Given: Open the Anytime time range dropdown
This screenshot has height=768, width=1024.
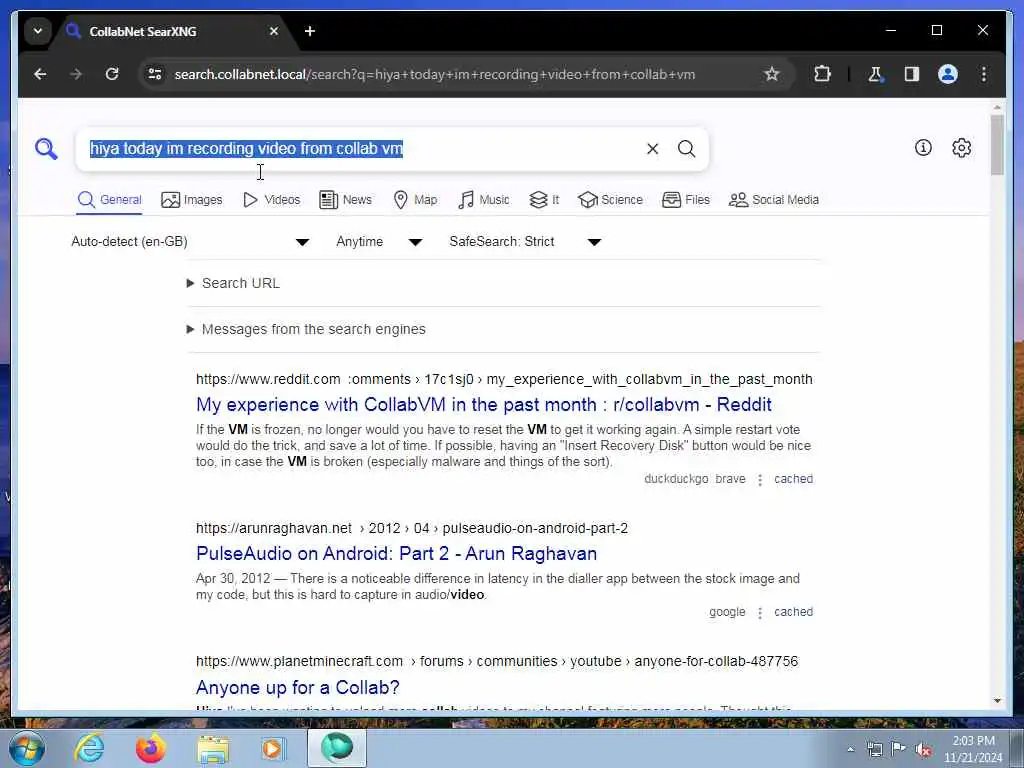Looking at the screenshot, I should [x=379, y=242].
